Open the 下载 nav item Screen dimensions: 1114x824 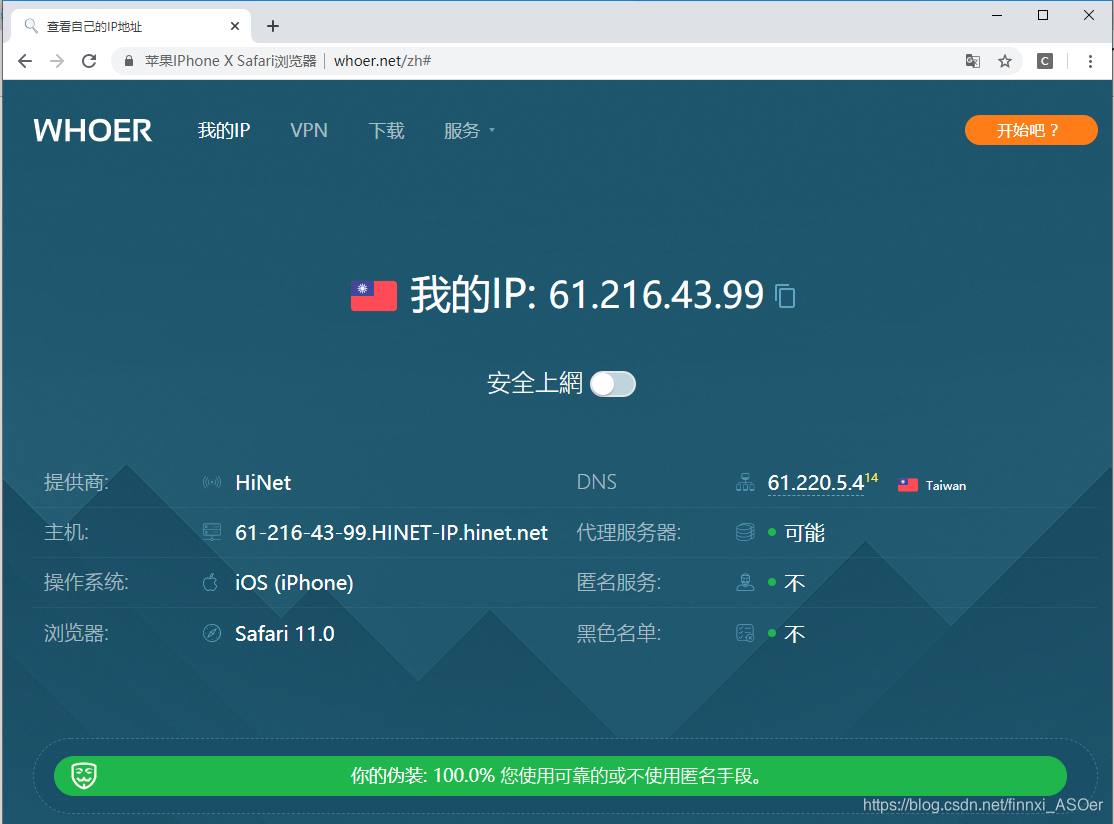click(x=386, y=131)
